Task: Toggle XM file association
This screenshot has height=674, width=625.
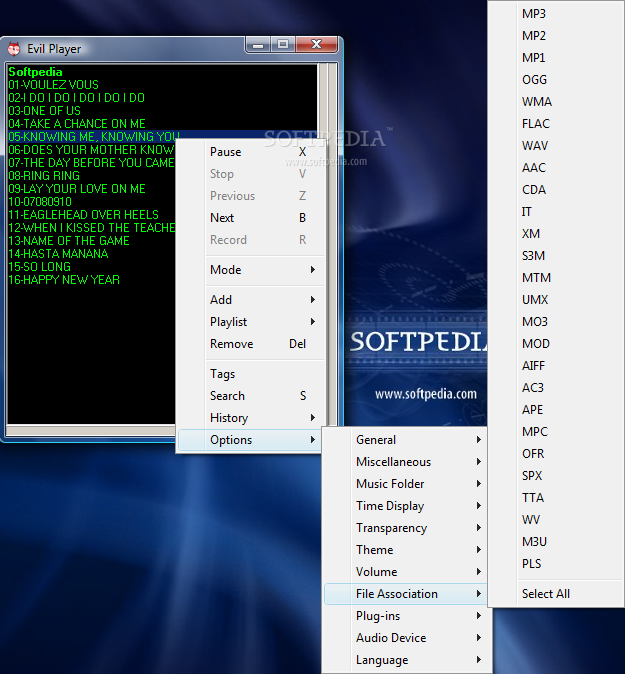Action: coord(556,234)
